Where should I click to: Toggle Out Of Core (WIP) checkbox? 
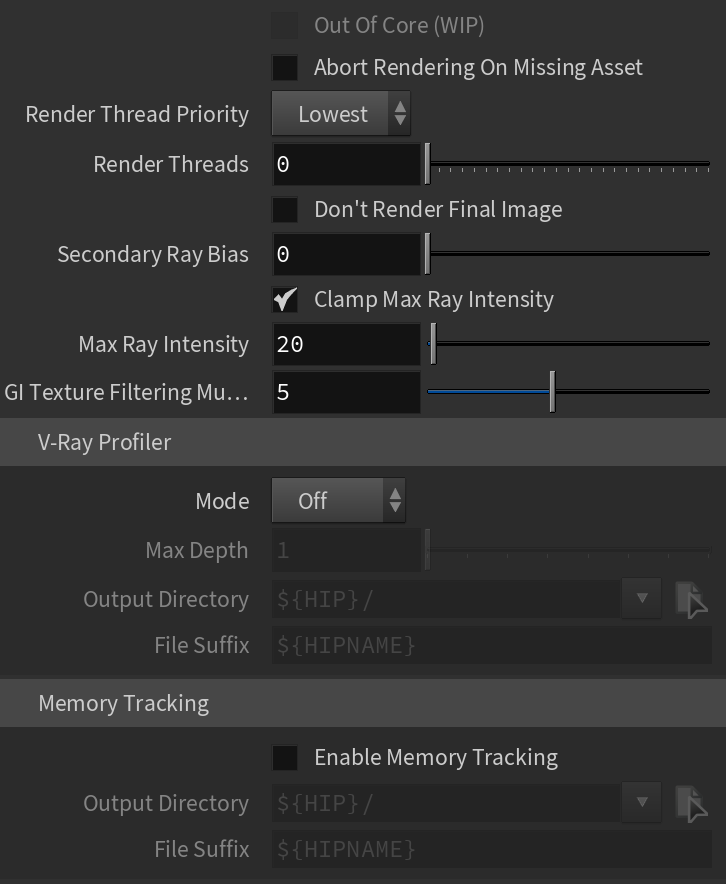click(285, 25)
